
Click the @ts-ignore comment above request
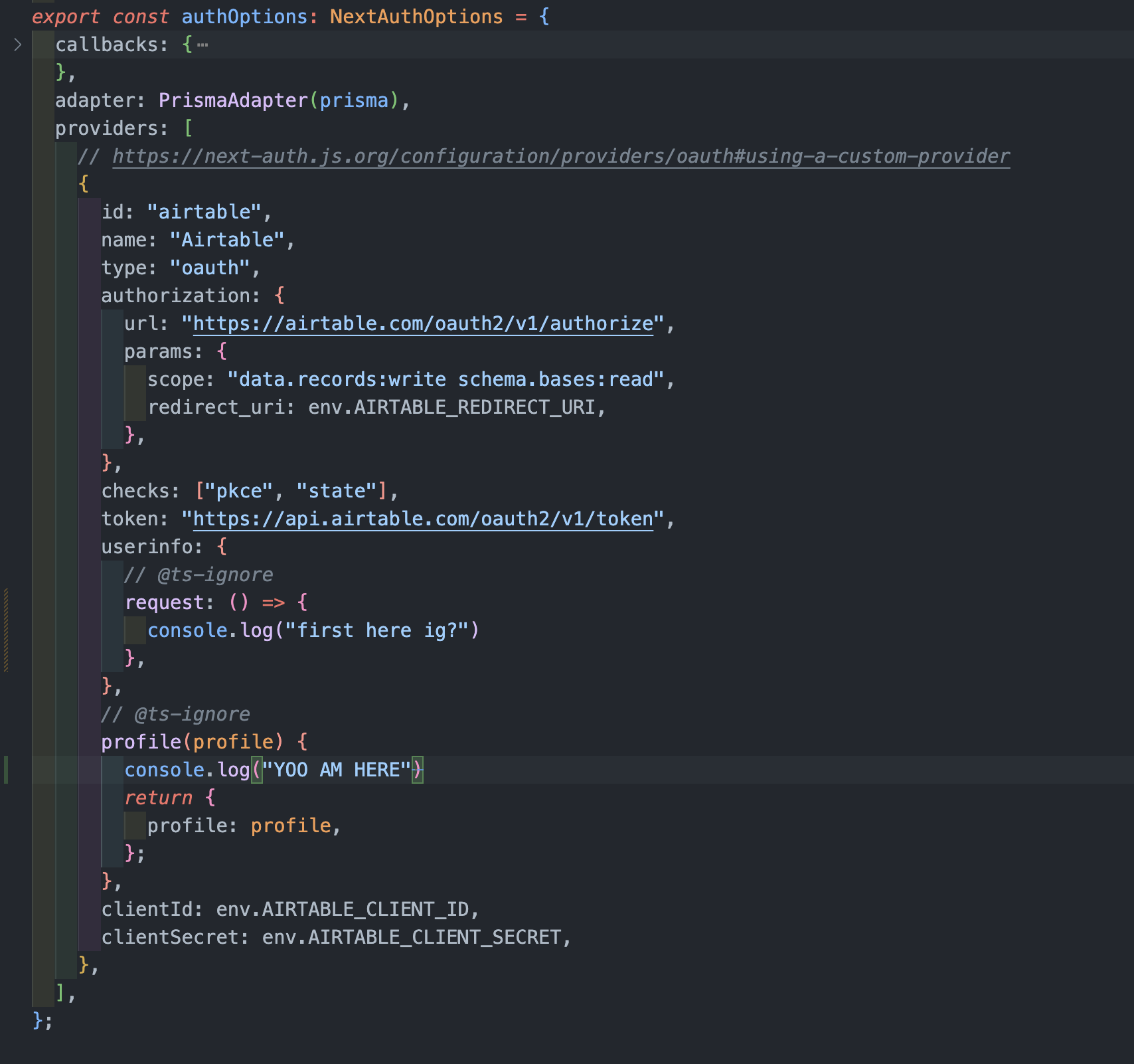click(x=199, y=575)
